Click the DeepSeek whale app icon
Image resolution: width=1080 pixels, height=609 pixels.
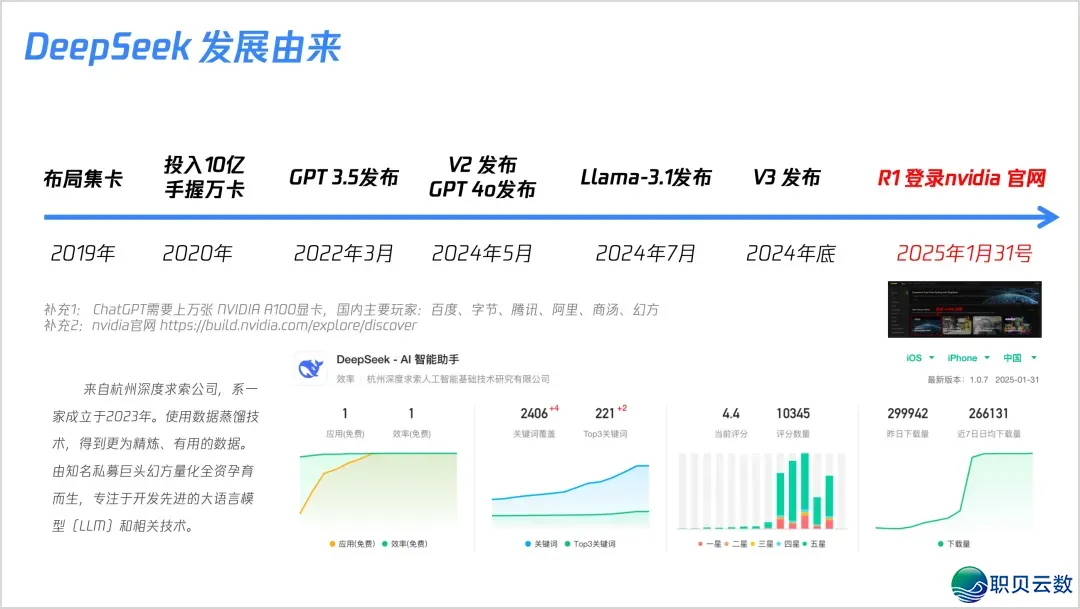pyautogui.click(x=310, y=369)
